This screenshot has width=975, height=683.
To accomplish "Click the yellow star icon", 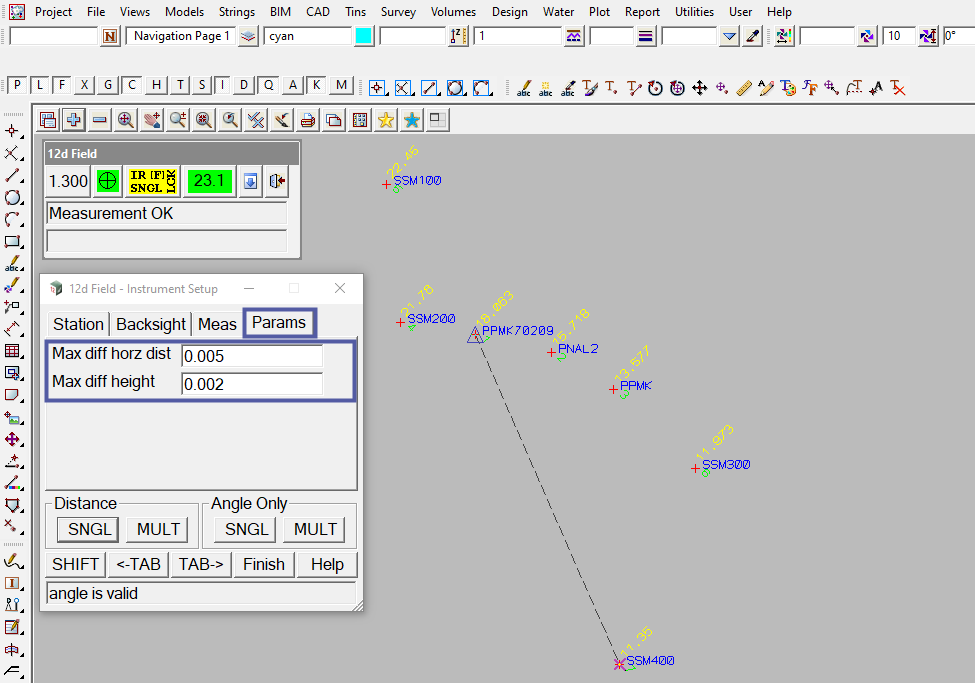I will 386,120.
